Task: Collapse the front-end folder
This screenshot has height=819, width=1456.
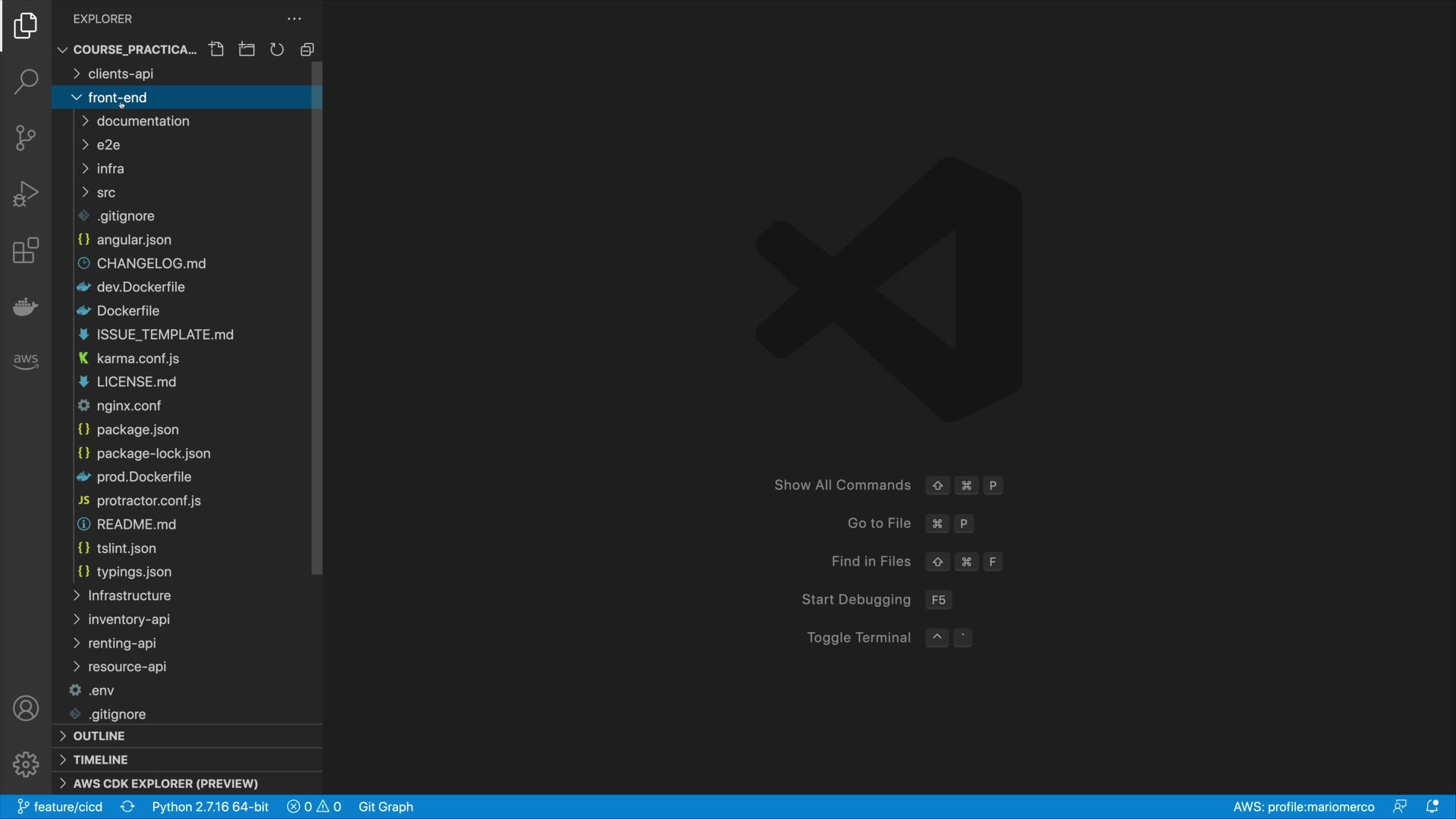Action: click(x=117, y=98)
